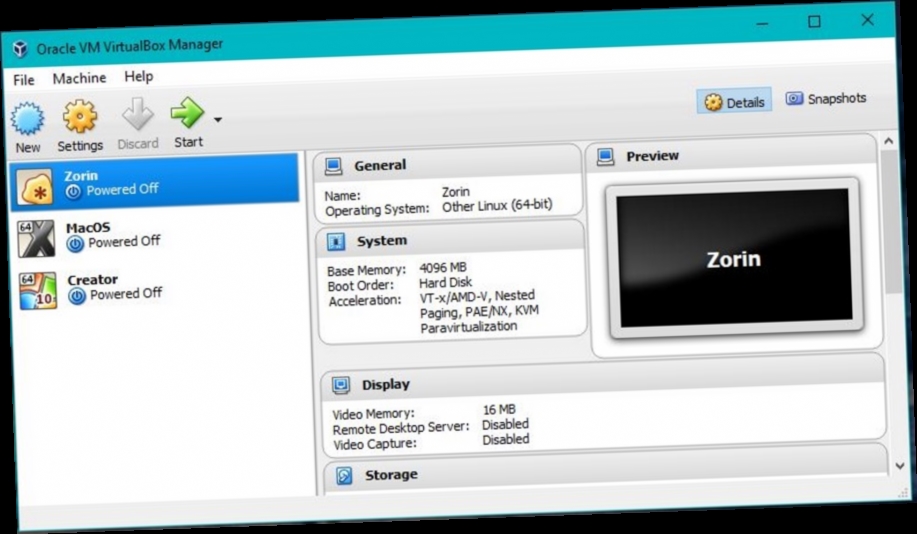
Task: Click the "Other Linux (64-bit)" value
Action: pos(497,205)
